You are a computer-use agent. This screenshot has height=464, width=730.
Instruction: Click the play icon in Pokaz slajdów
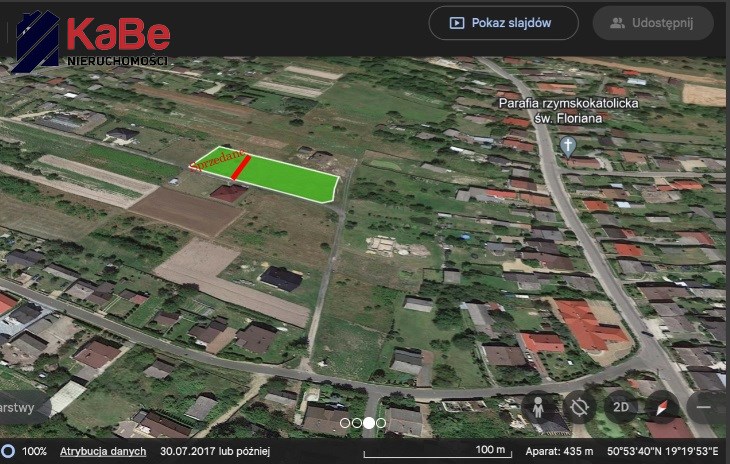point(457,23)
